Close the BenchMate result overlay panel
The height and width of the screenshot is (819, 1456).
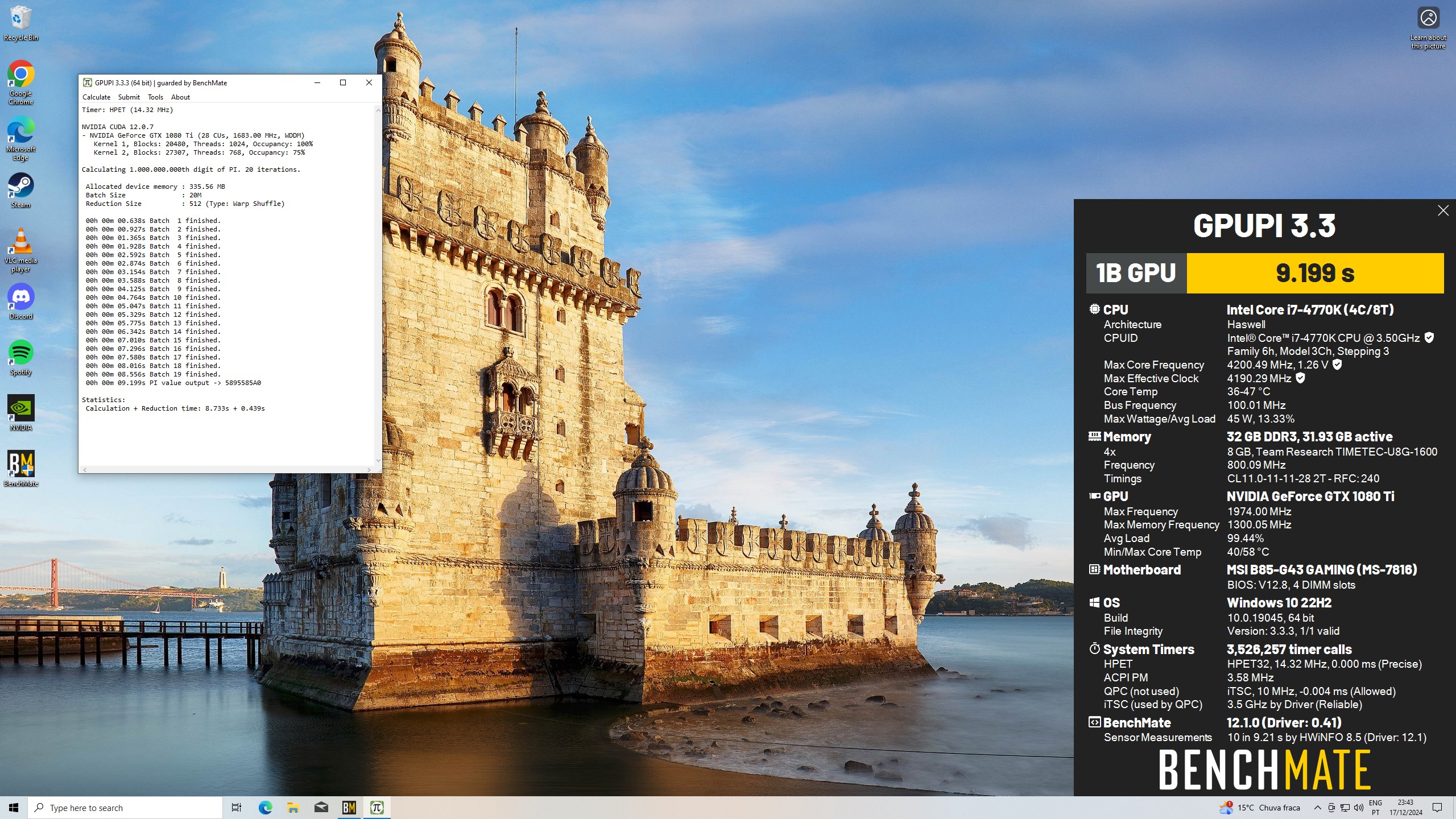1443,210
